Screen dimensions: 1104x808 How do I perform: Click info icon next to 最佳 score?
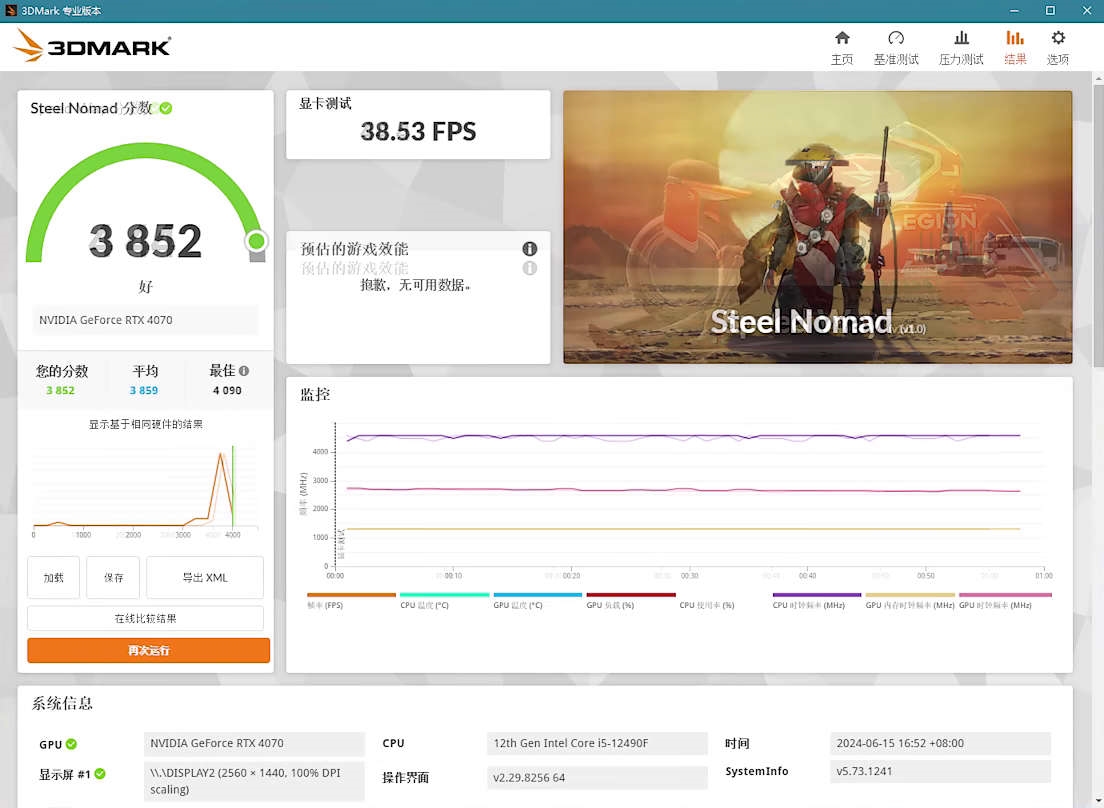click(x=244, y=371)
